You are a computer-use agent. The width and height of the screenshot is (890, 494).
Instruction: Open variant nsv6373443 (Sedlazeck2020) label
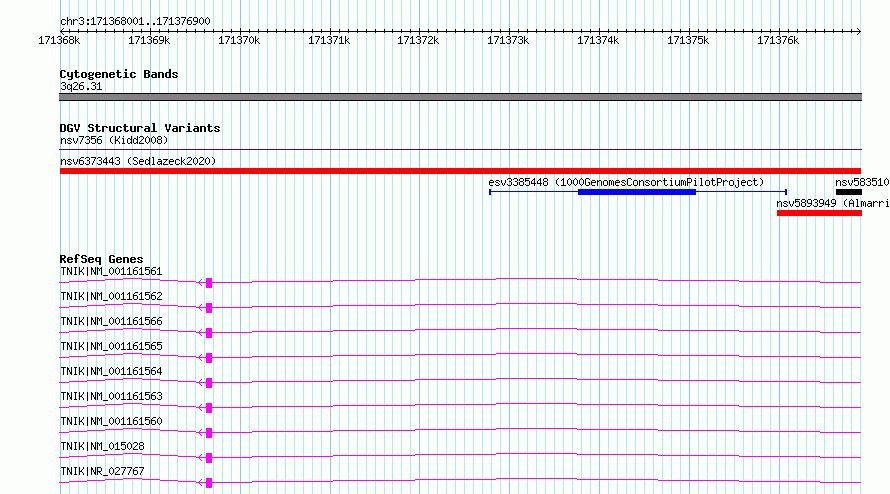(x=138, y=161)
